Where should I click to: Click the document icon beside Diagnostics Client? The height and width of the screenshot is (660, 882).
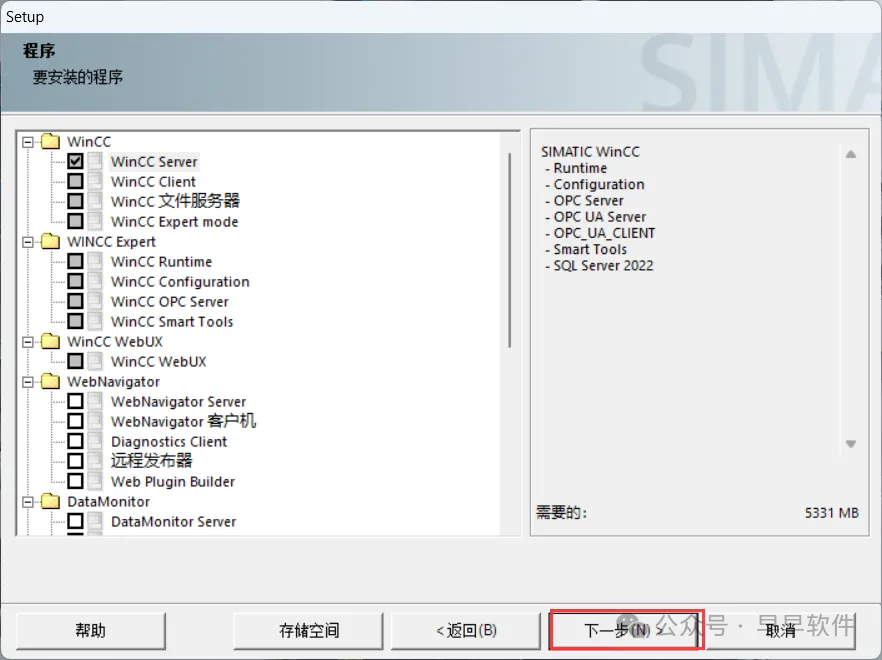pyautogui.click(x=95, y=441)
